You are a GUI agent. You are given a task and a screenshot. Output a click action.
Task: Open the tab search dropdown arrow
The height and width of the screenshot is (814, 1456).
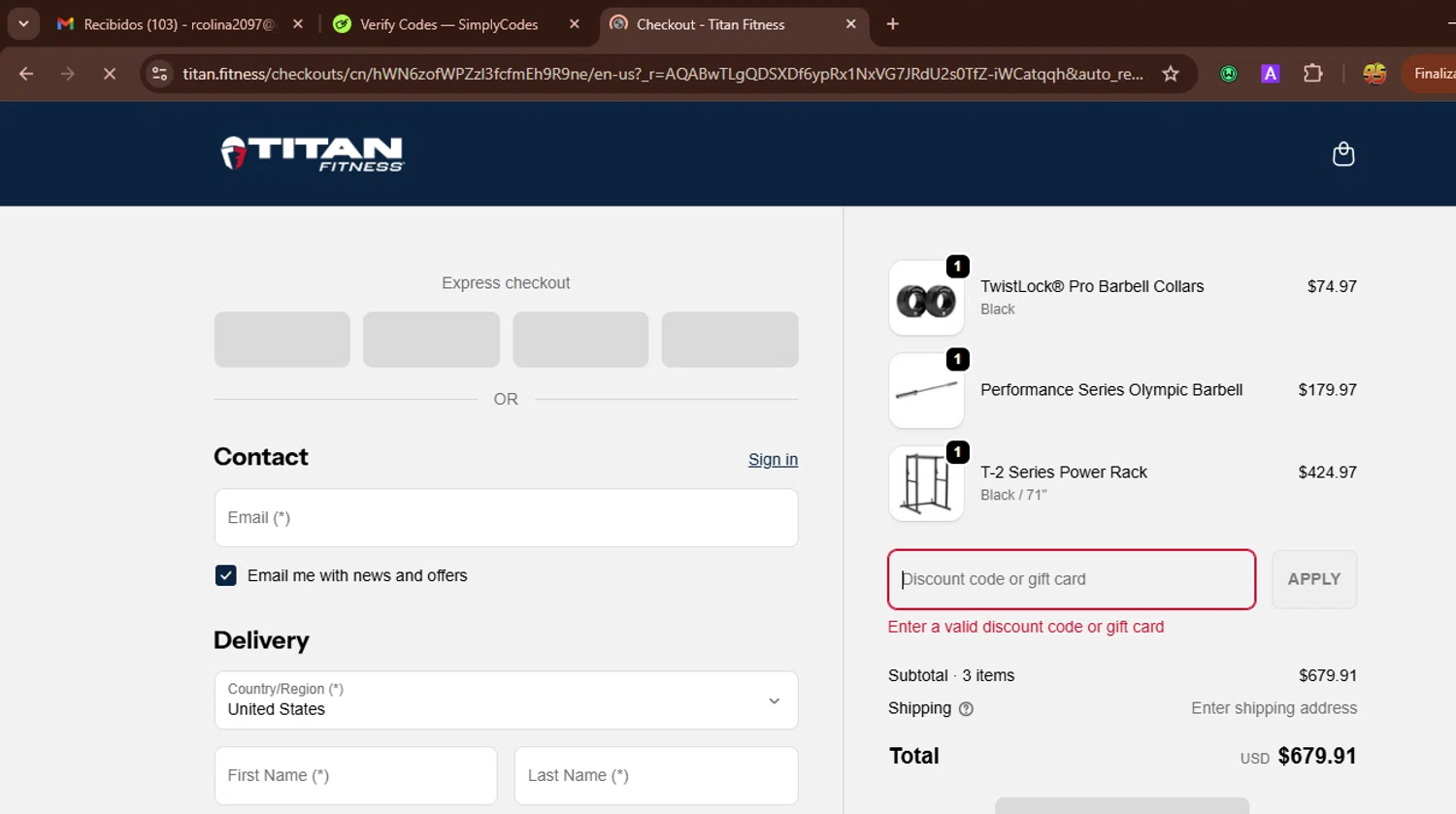(23, 24)
